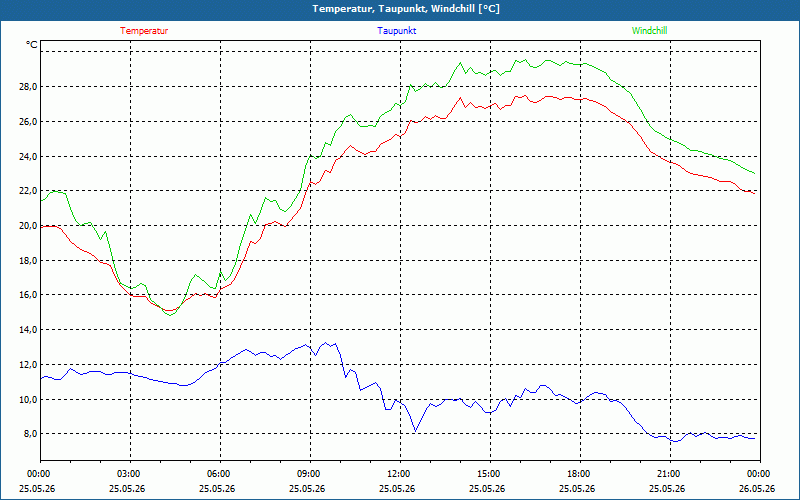Select the '03:00' time label

pos(130,474)
